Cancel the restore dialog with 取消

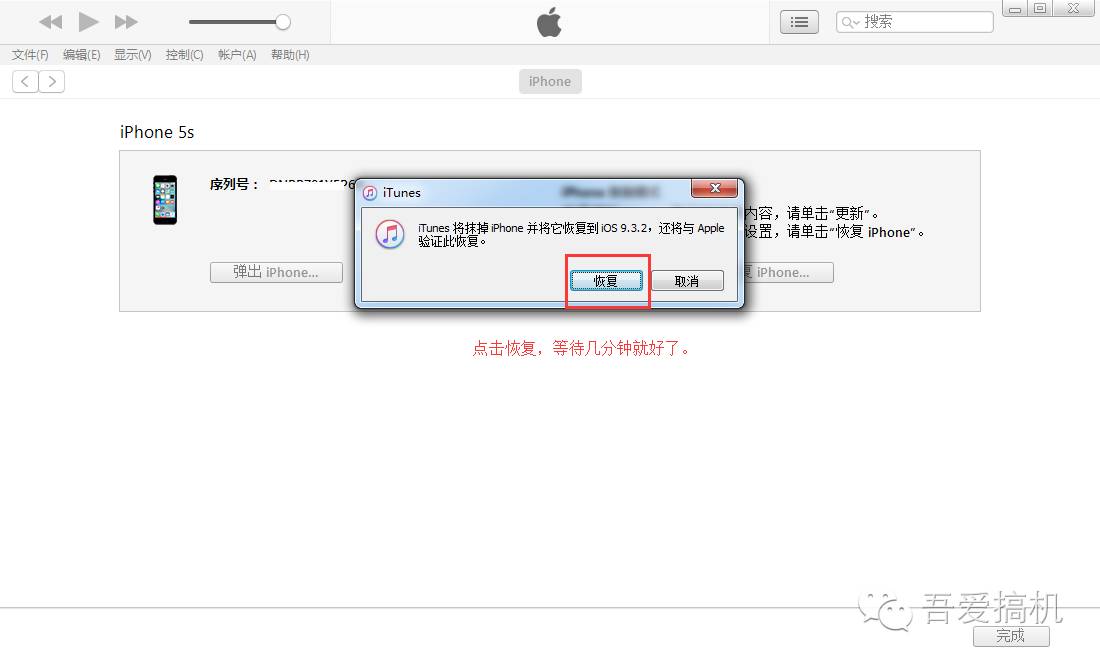tap(688, 280)
